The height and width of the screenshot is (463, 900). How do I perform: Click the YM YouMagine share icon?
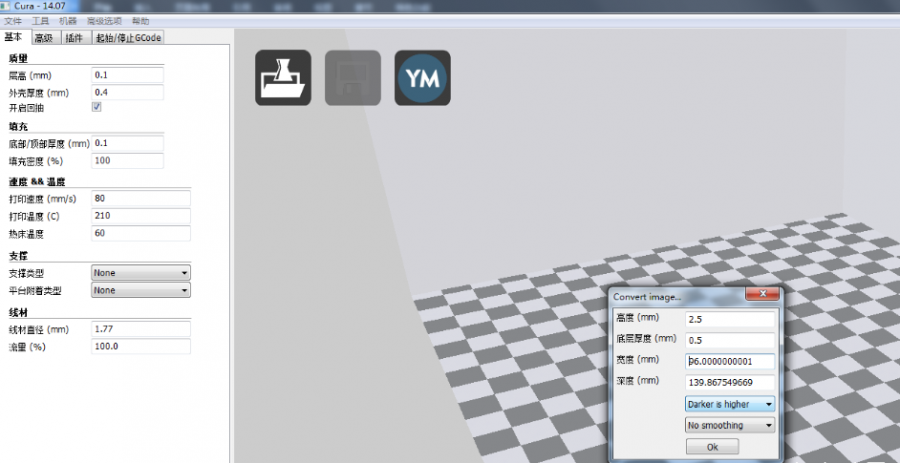click(422, 77)
